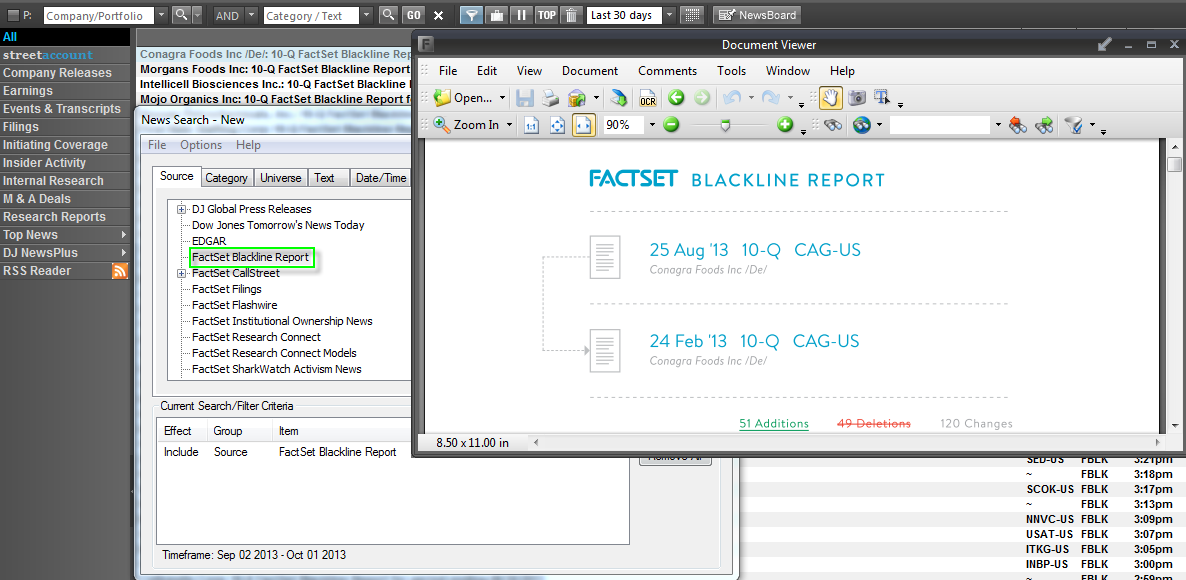Open the Document menu

click(590, 71)
